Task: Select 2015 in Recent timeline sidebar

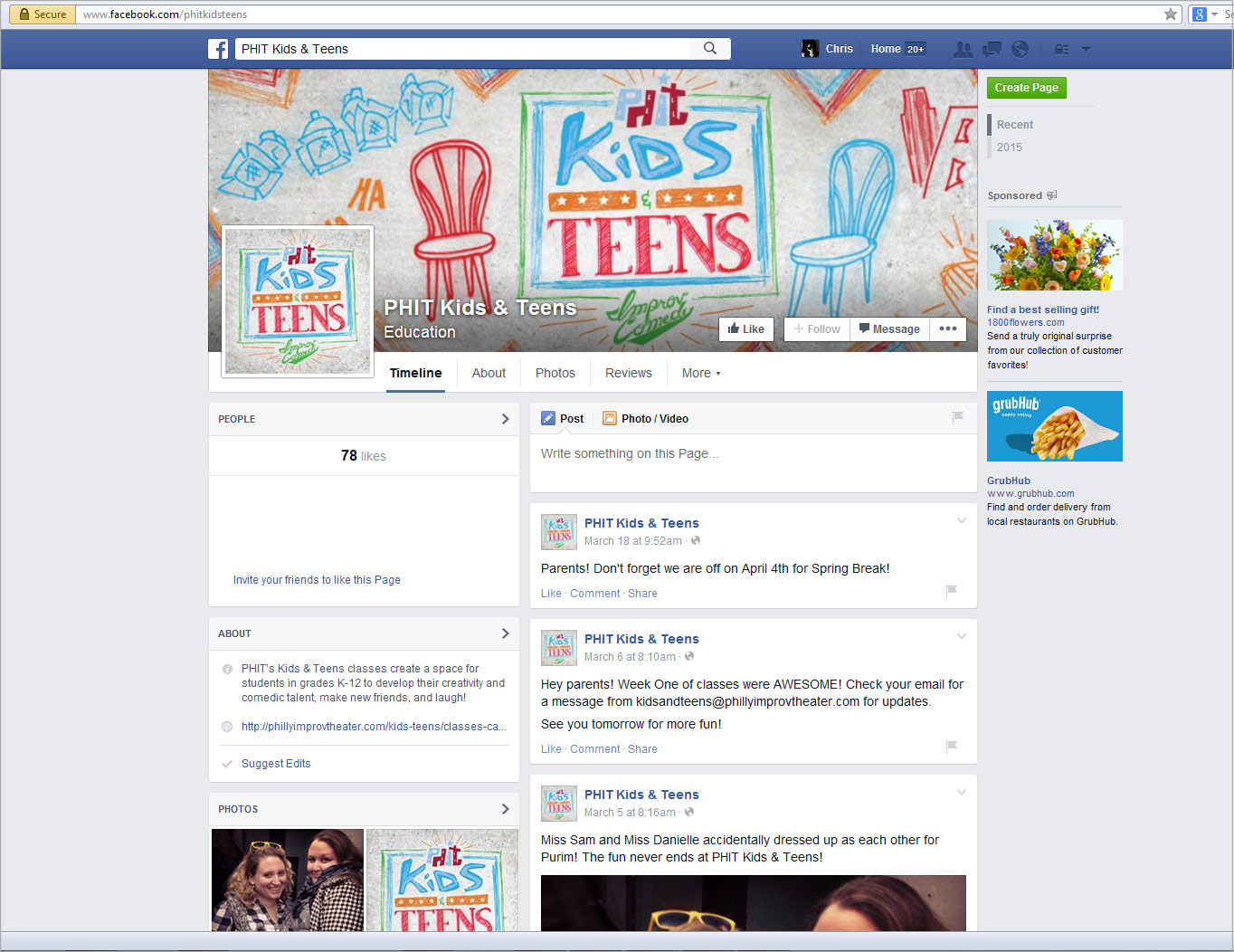Action: [1010, 148]
